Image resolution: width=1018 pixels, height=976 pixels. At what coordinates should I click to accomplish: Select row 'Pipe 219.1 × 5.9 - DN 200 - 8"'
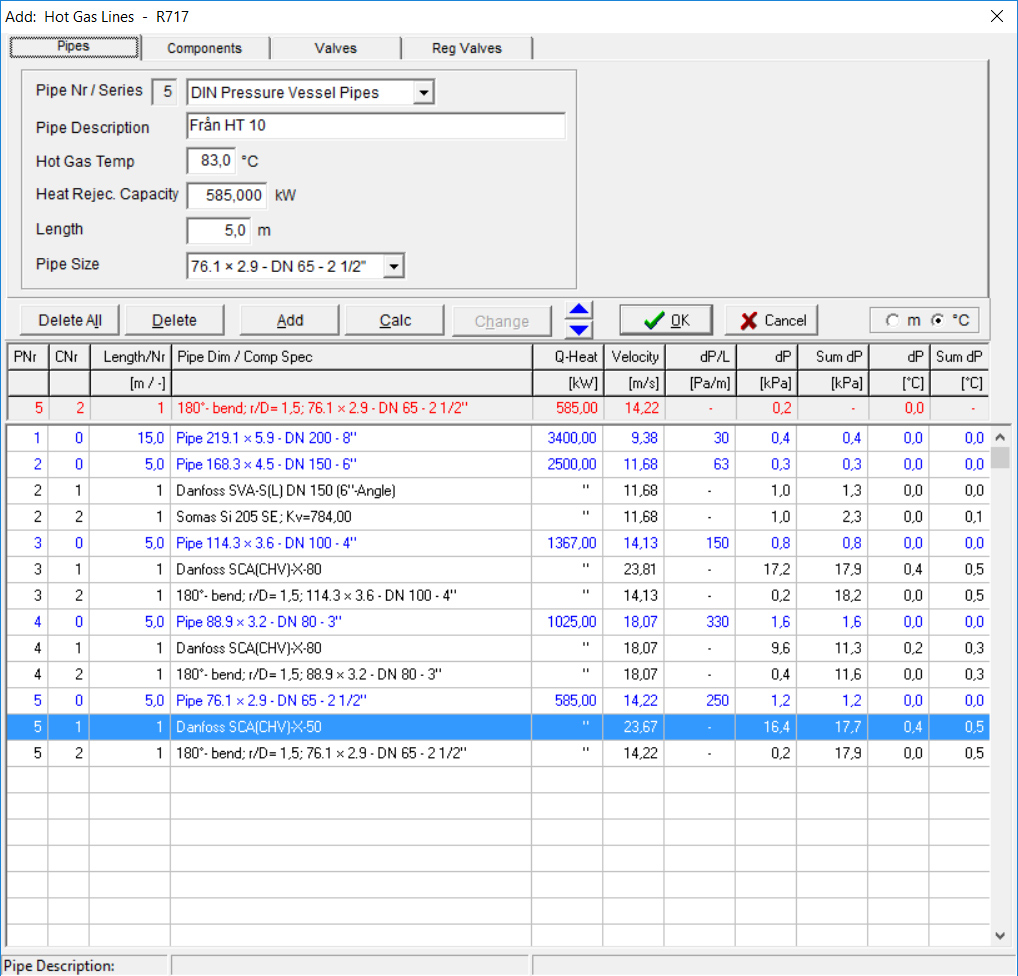pos(498,438)
